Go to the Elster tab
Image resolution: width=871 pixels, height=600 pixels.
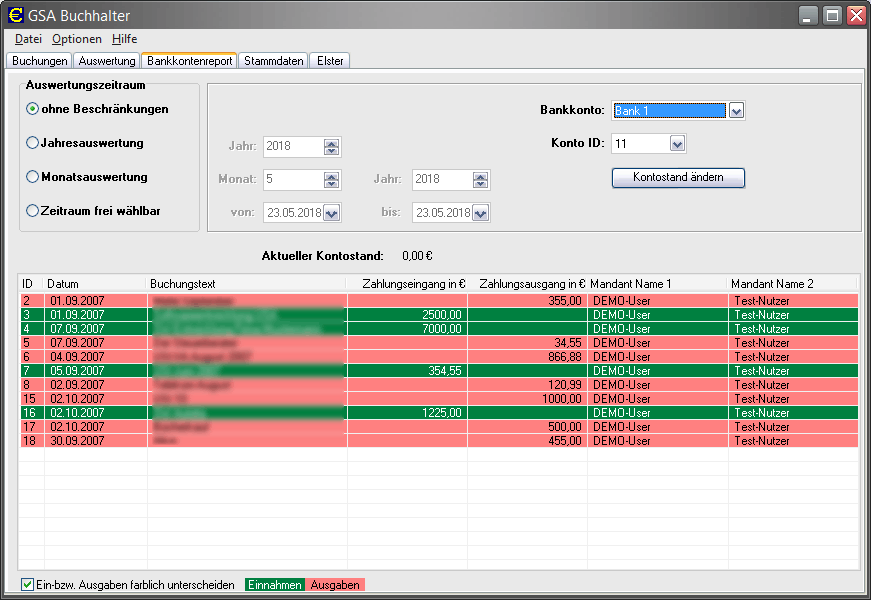point(330,61)
